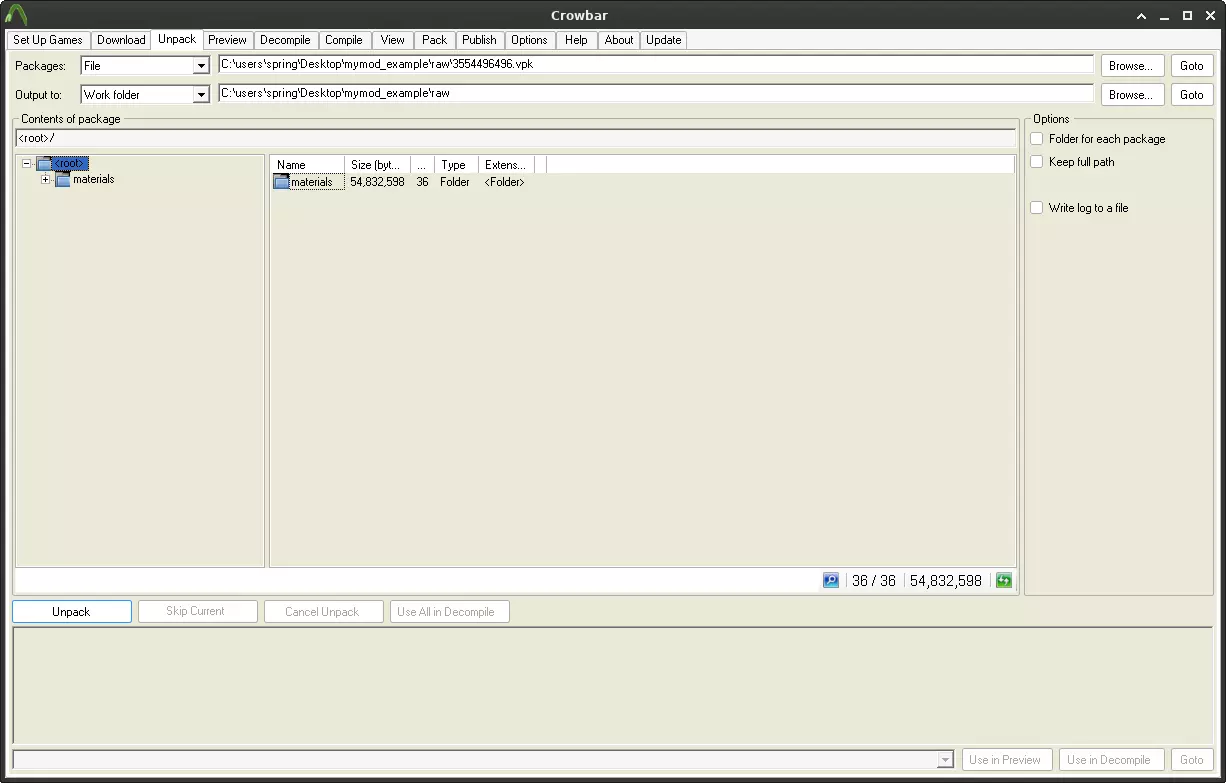Open the Download tab
Image resolution: width=1226 pixels, height=783 pixels.
tap(121, 40)
